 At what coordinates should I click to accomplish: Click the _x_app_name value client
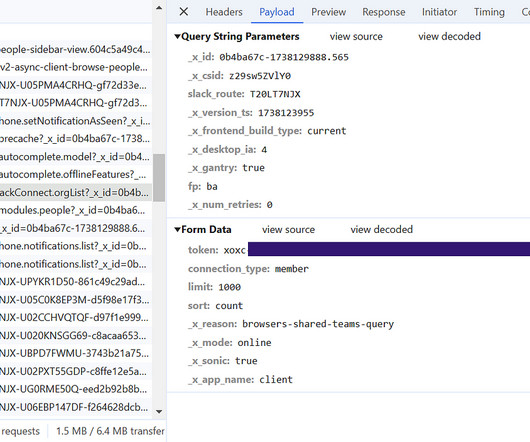(276, 379)
